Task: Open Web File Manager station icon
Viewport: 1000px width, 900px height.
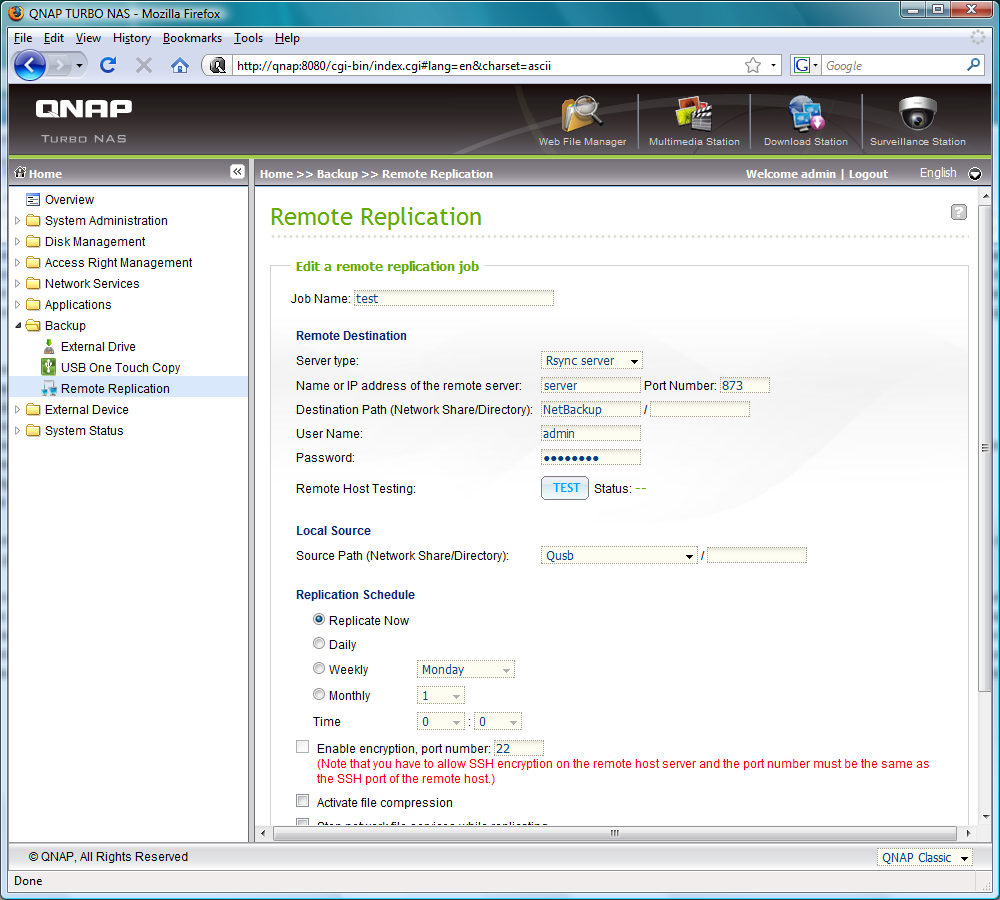Action: [x=582, y=114]
